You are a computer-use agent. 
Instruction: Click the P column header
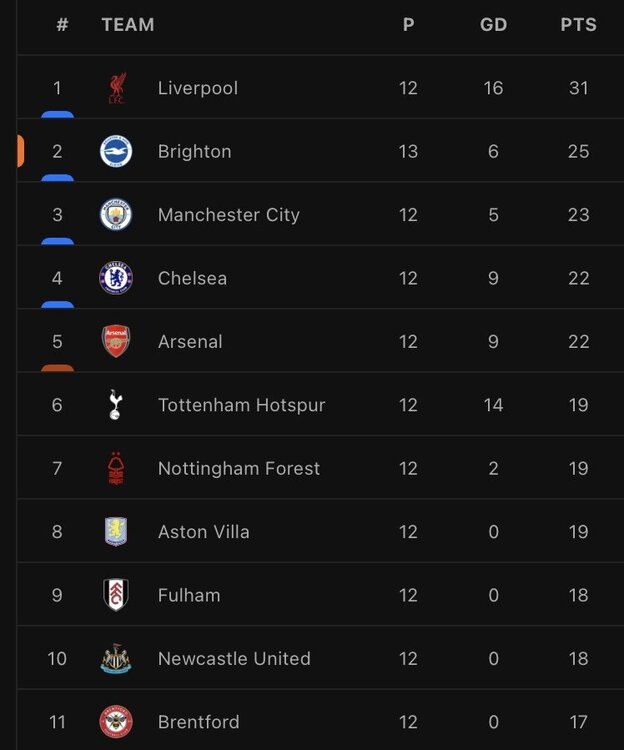click(x=408, y=24)
